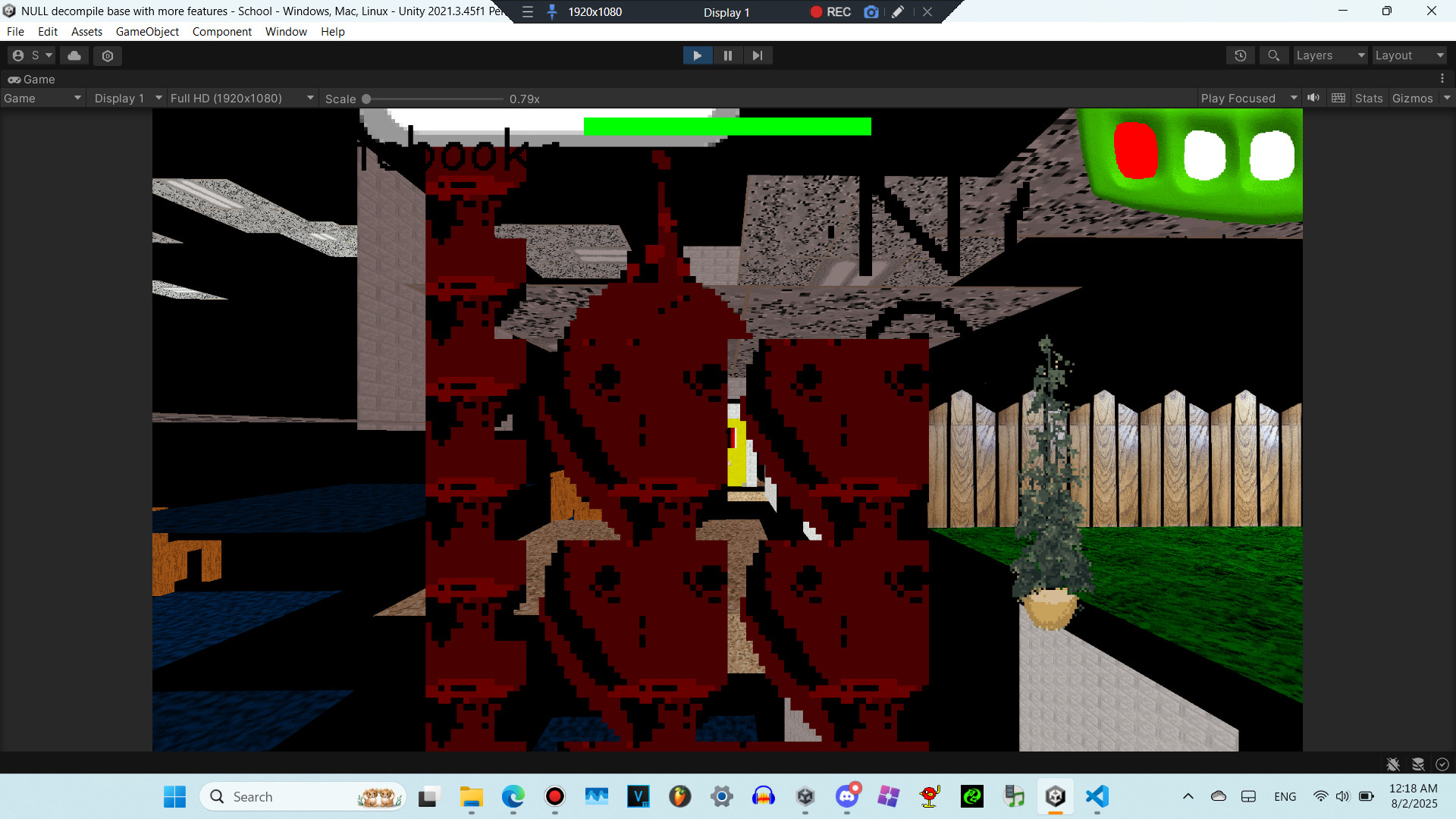Toggle the Stats overlay
1456x819 pixels.
[x=1368, y=98]
